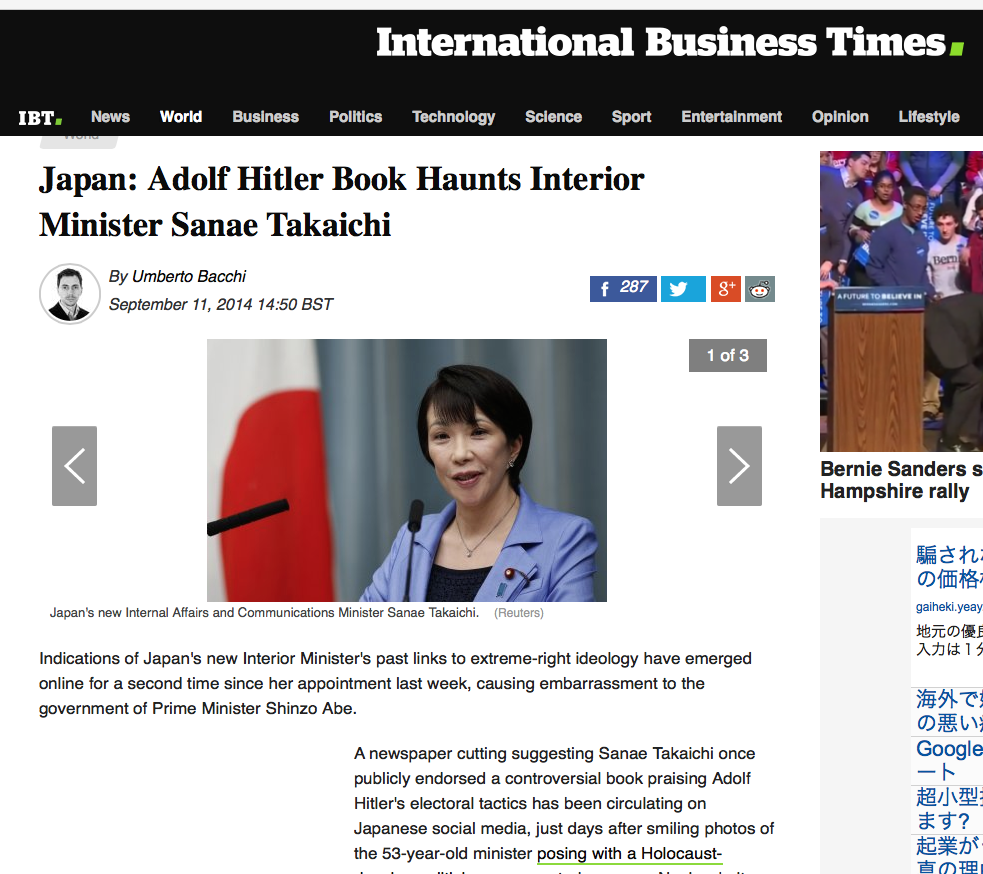Screen dimensions: 983x874
Task: Tweet article via Twitter icon
Action: (683, 289)
